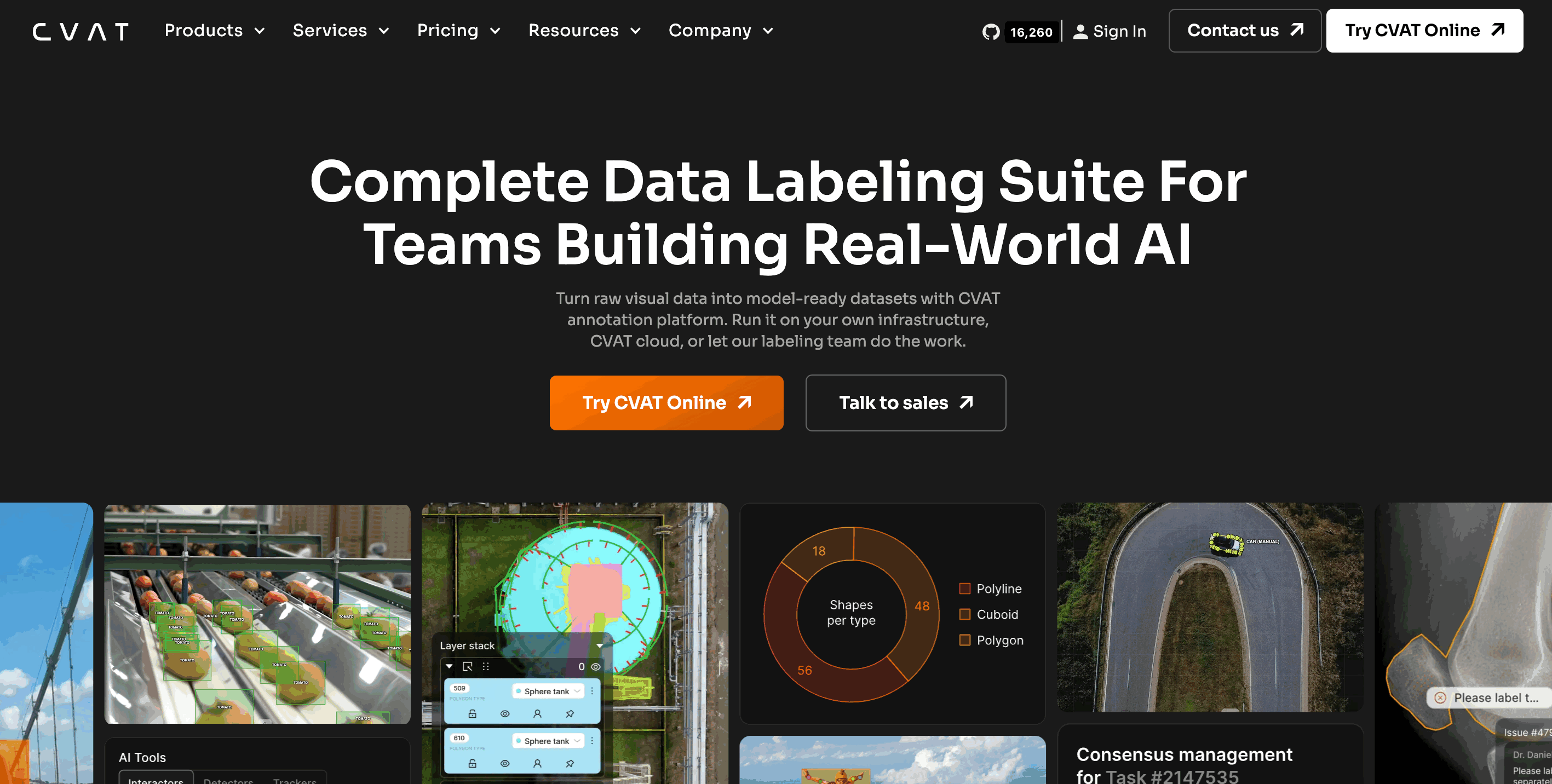Screen dimensions: 1552x784
Task: Open the Resources menu
Action: (x=584, y=31)
